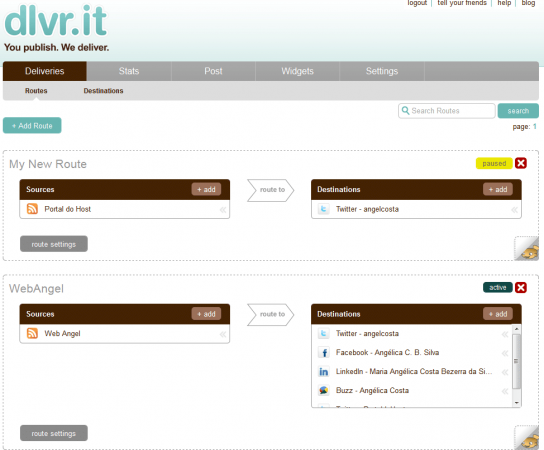Click the magnifier icon in Search Routes
Screen dimensions: 544x450
coord(405,111)
